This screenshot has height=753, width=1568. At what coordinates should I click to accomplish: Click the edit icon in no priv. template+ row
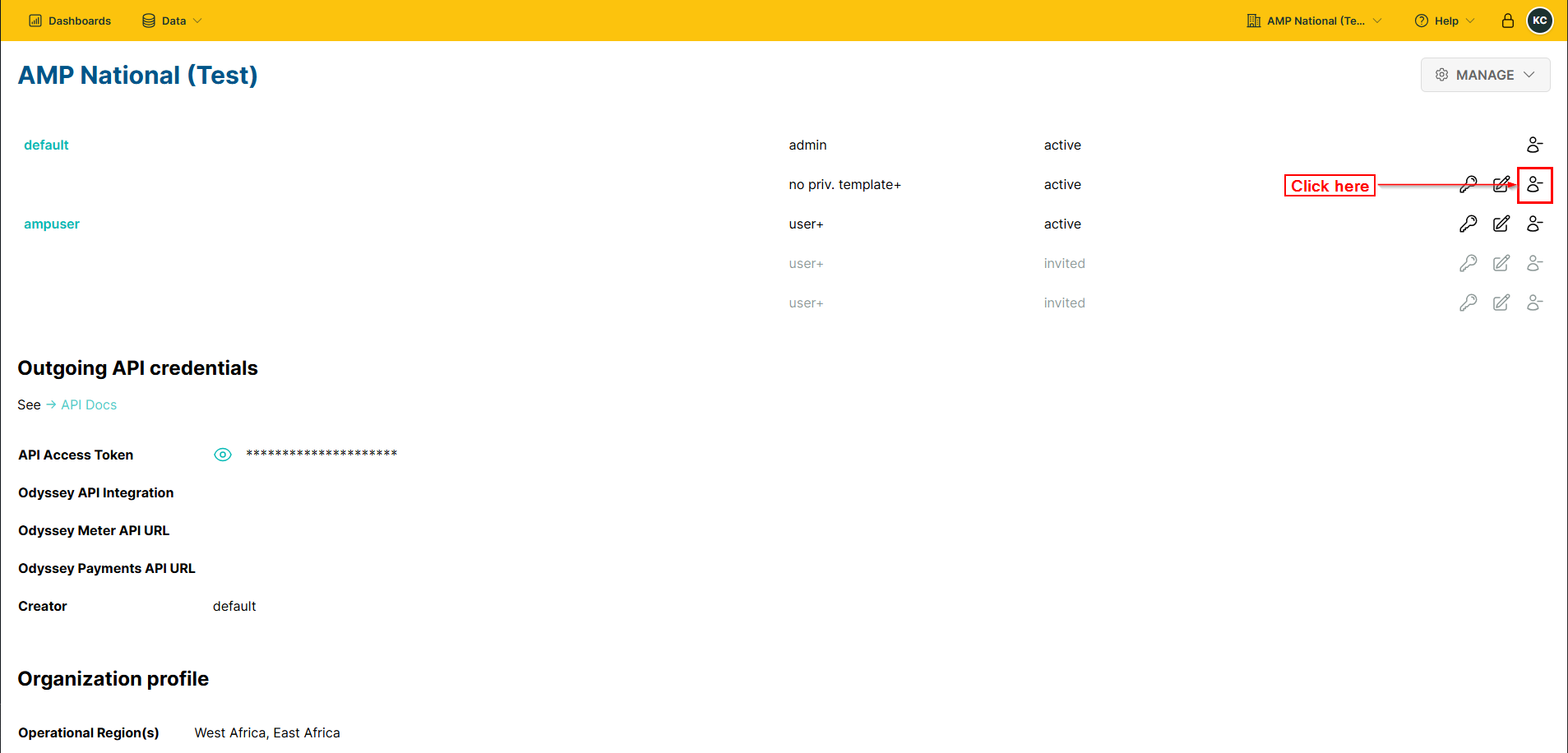click(1501, 184)
